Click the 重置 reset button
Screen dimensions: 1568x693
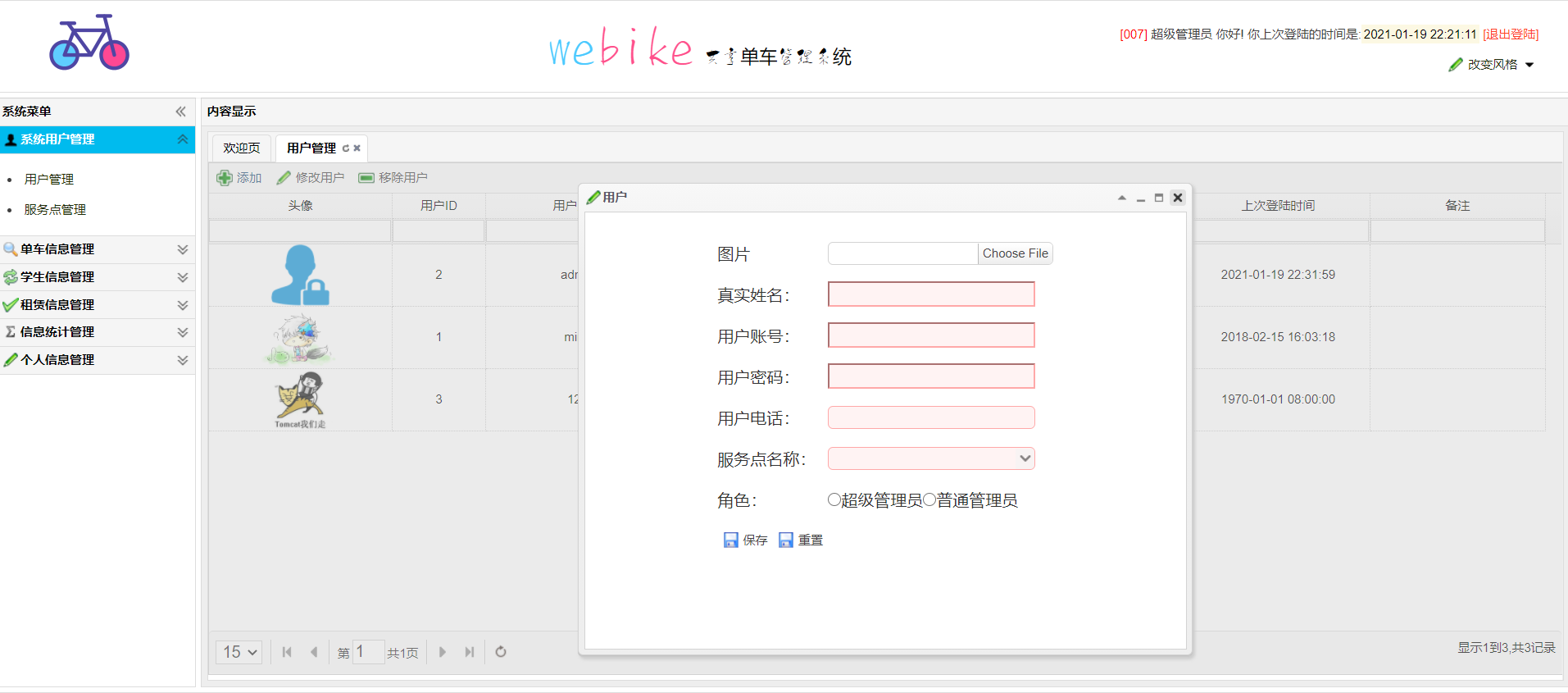click(801, 540)
